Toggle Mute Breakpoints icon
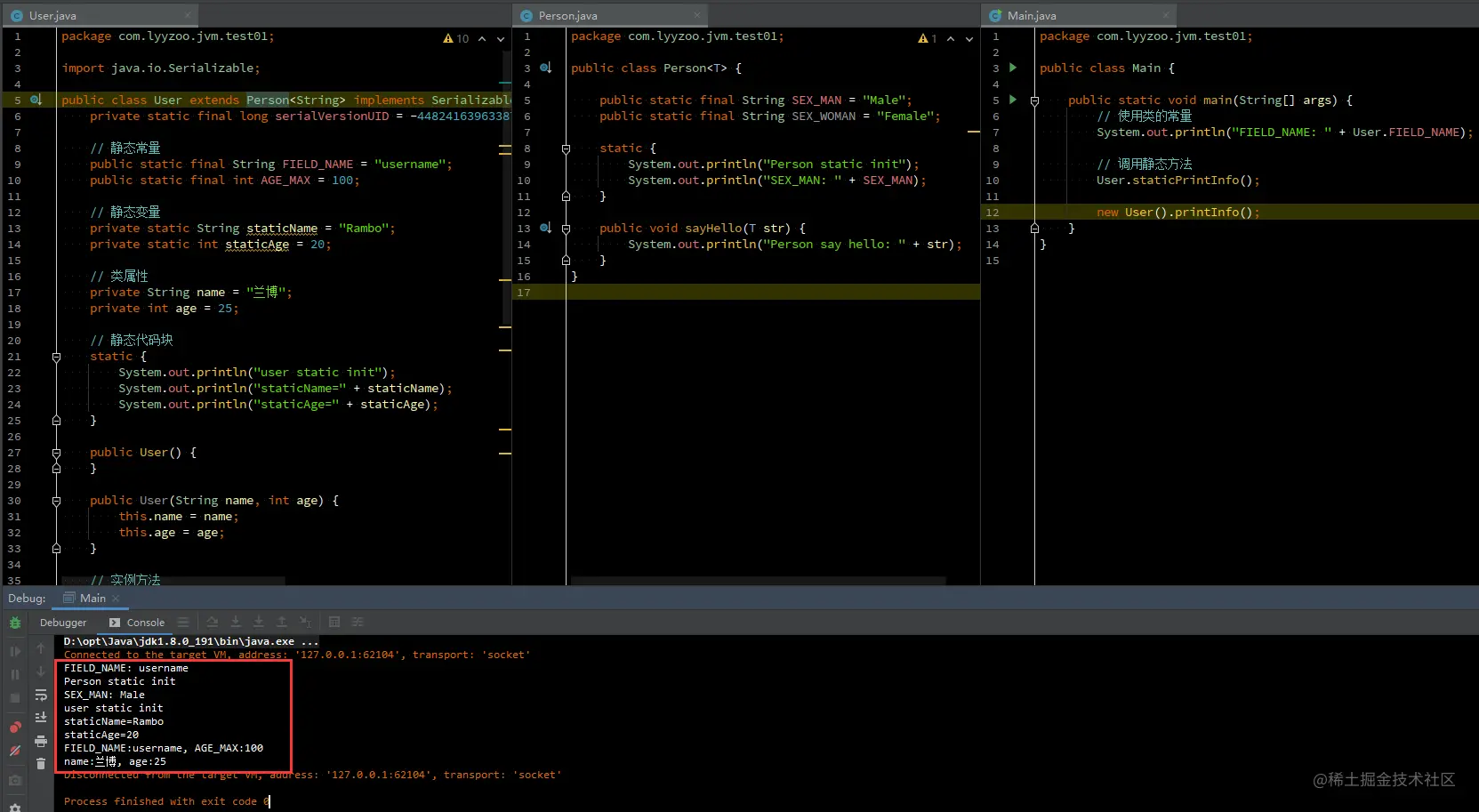Viewport: 1479px width, 812px height. pos(15,751)
